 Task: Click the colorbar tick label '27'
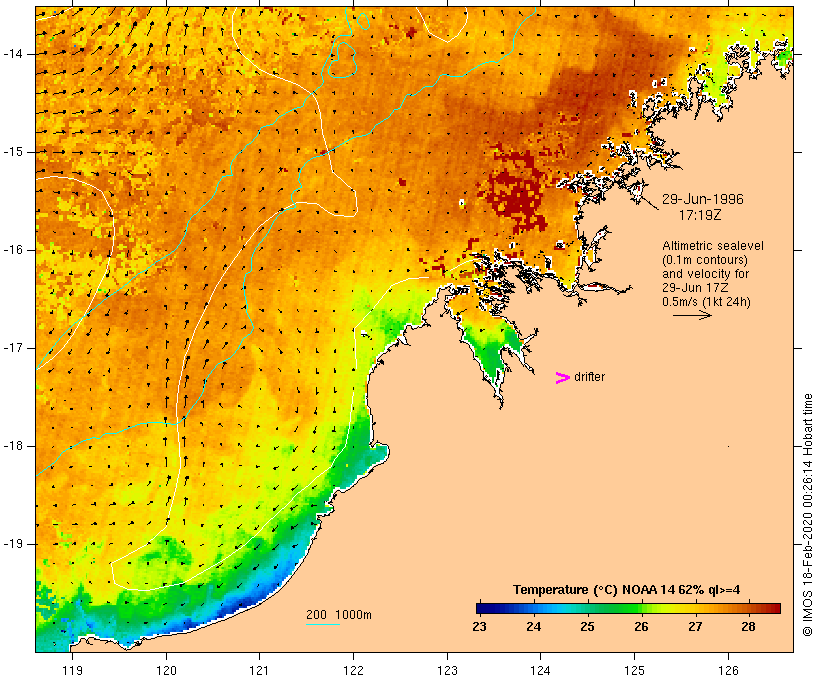695,627
